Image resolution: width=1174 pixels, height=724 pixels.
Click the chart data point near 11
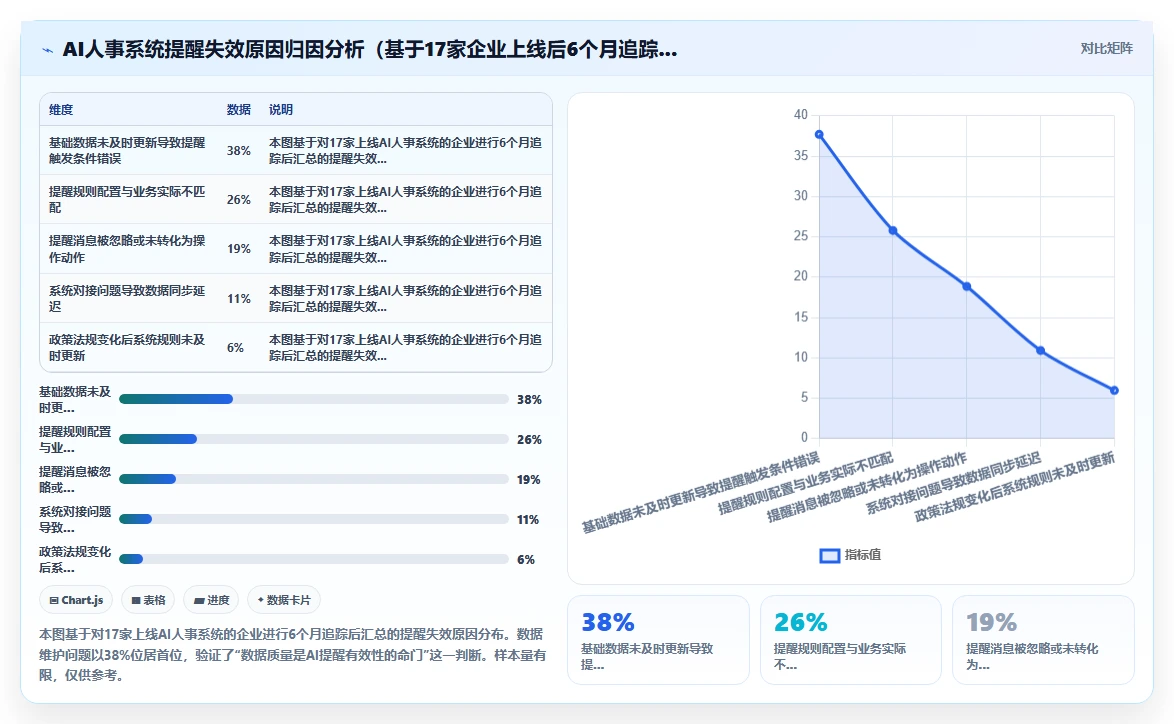click(1041, 350)
